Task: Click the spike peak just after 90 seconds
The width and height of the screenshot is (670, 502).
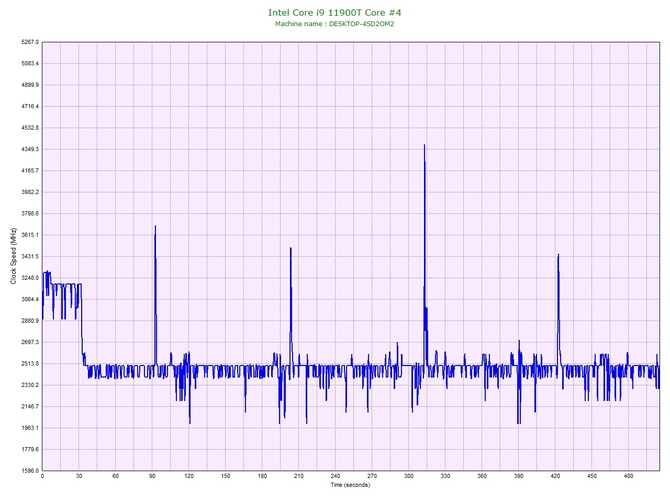Action: (155, 226)
